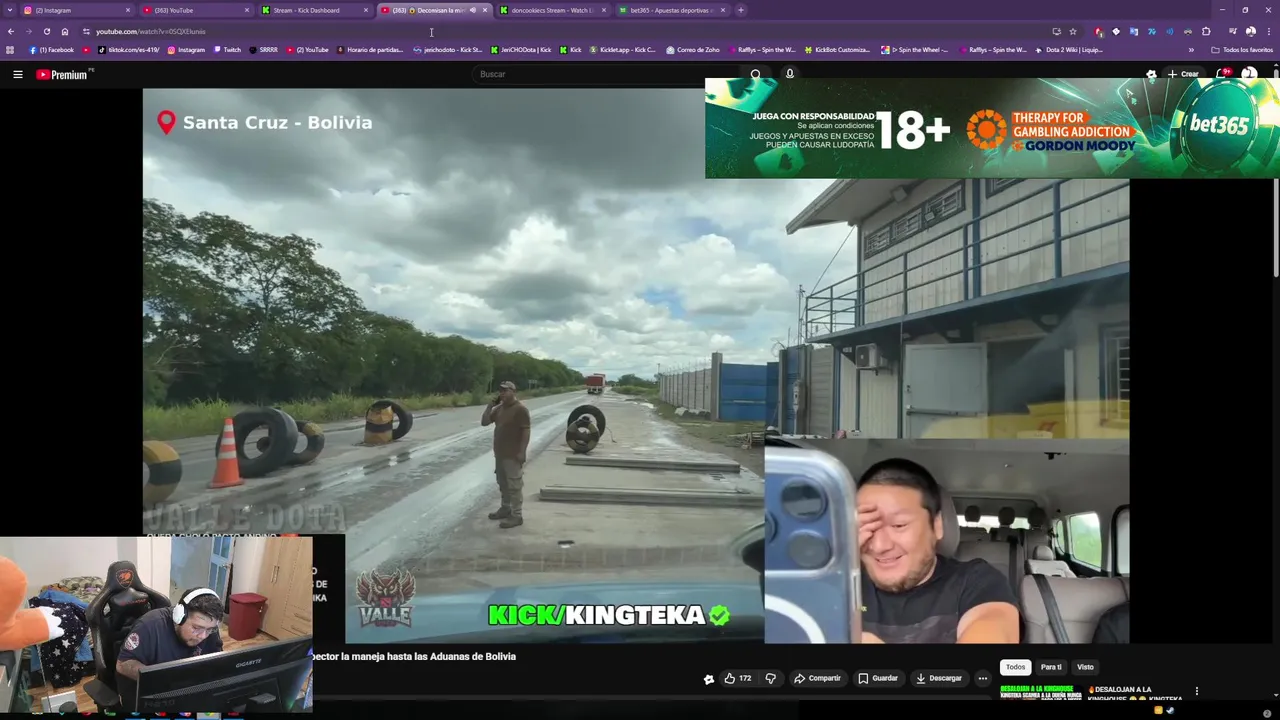Open the Chrome three-dot menu
Viewport: 1280px width, 720px height.
coord(1269,31)
